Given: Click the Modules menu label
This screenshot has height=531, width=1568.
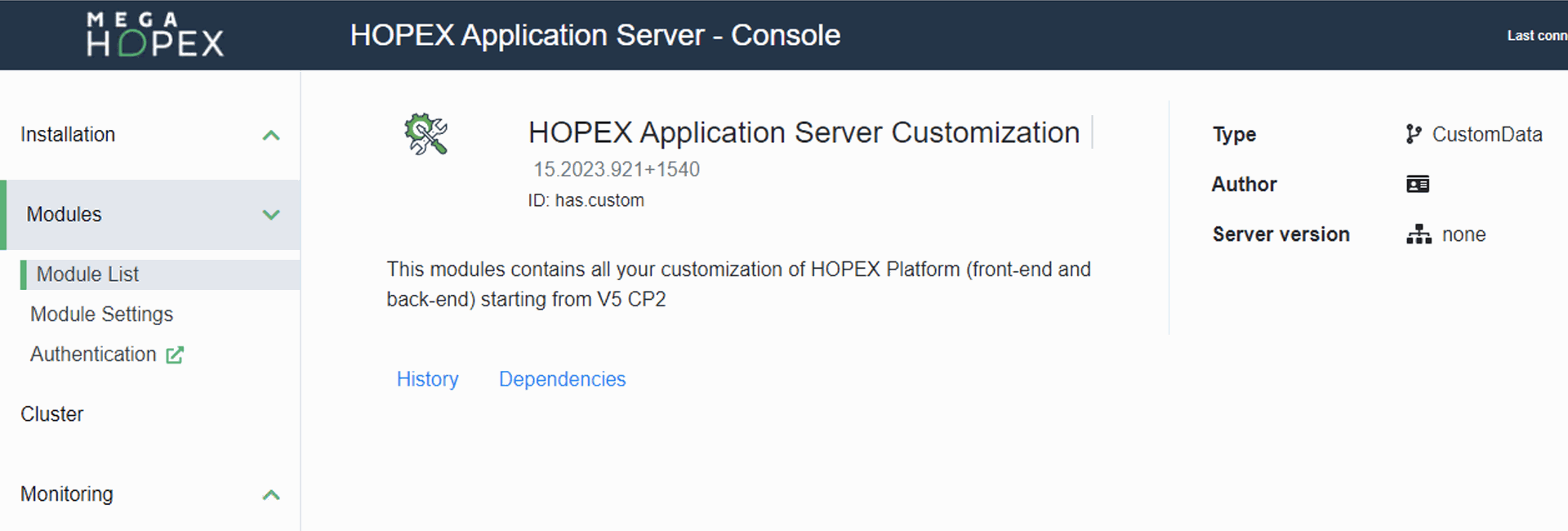Looking at the screenshot, I should [64, 215].
